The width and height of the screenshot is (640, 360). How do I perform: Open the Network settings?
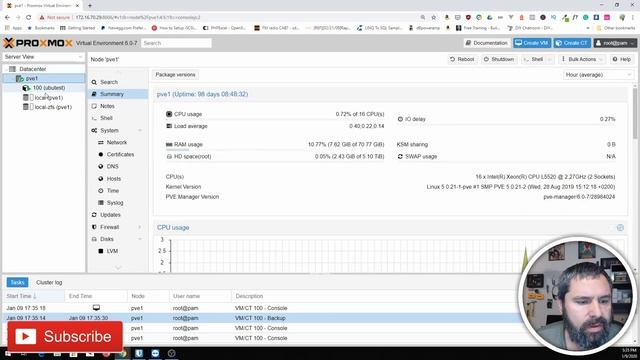click(117, 142)
